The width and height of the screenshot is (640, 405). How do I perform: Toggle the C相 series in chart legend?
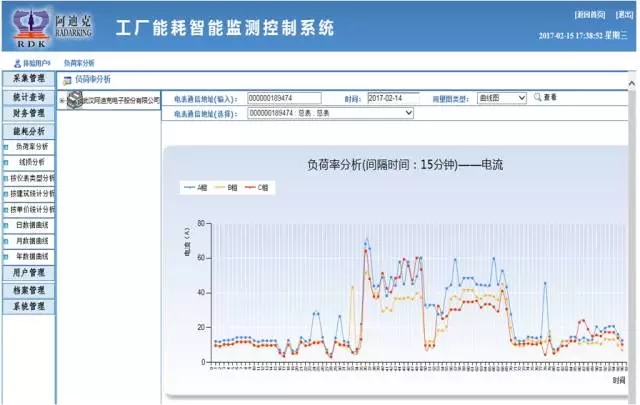258,187
